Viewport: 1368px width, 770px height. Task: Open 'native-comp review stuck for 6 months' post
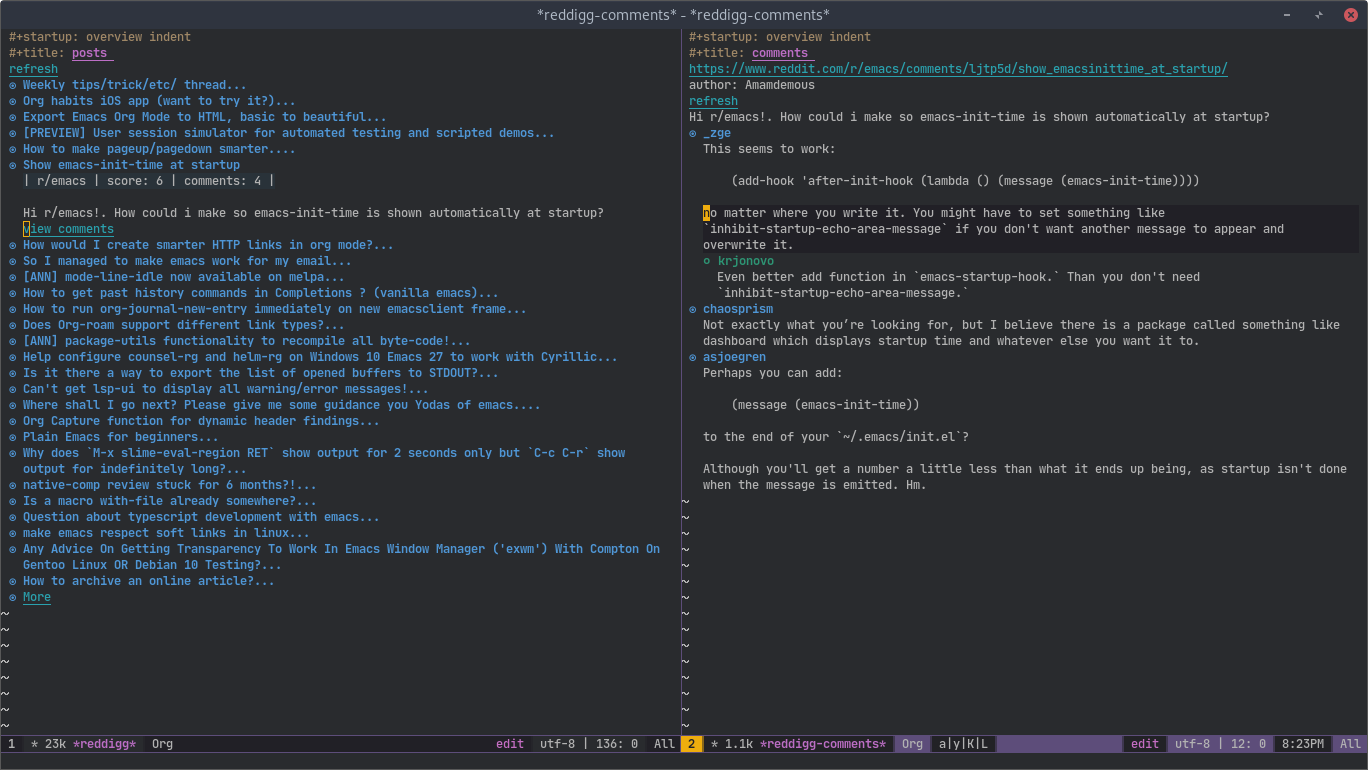[x=170, y=485]
